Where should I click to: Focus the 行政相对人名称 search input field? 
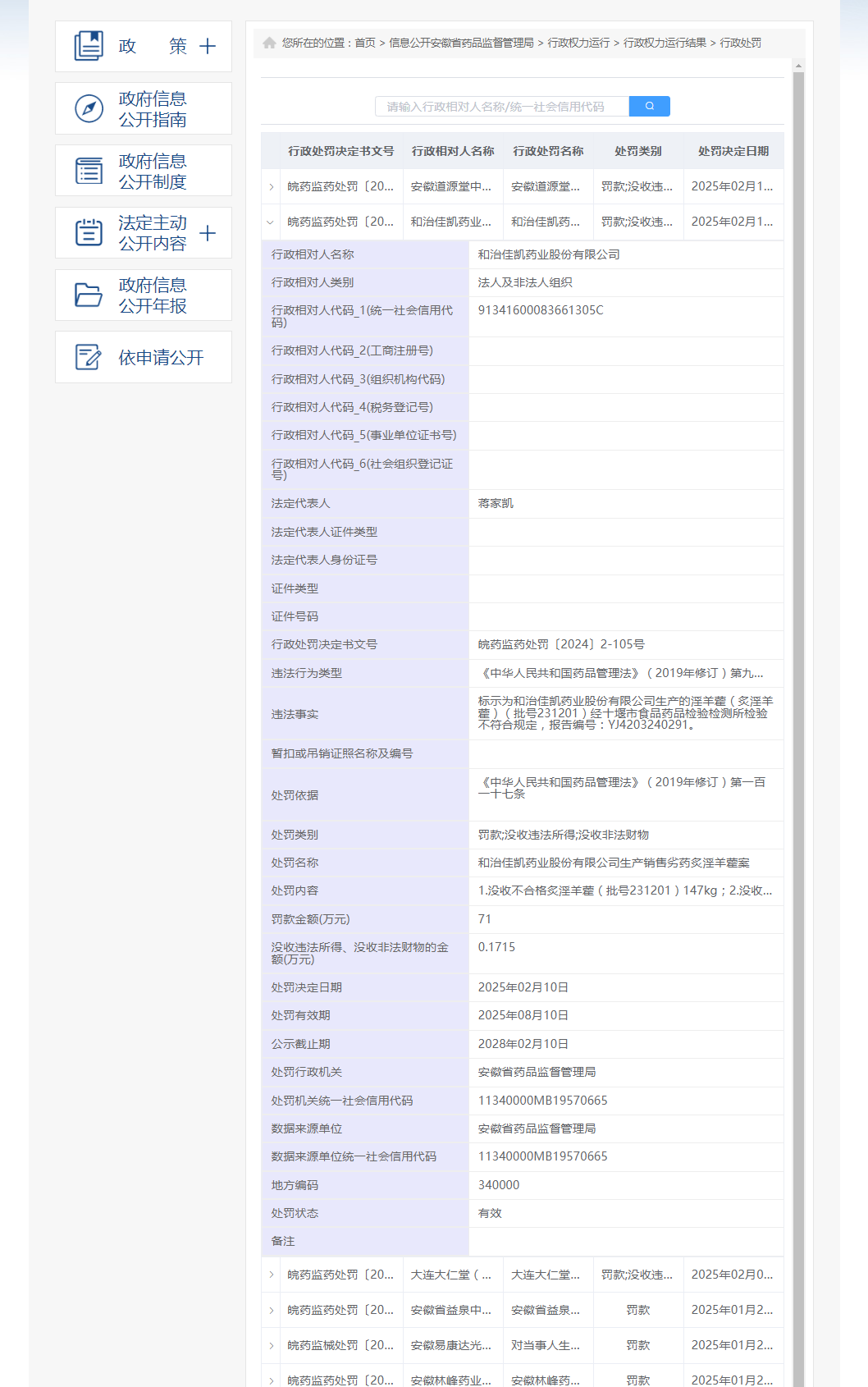pos(502,106)
